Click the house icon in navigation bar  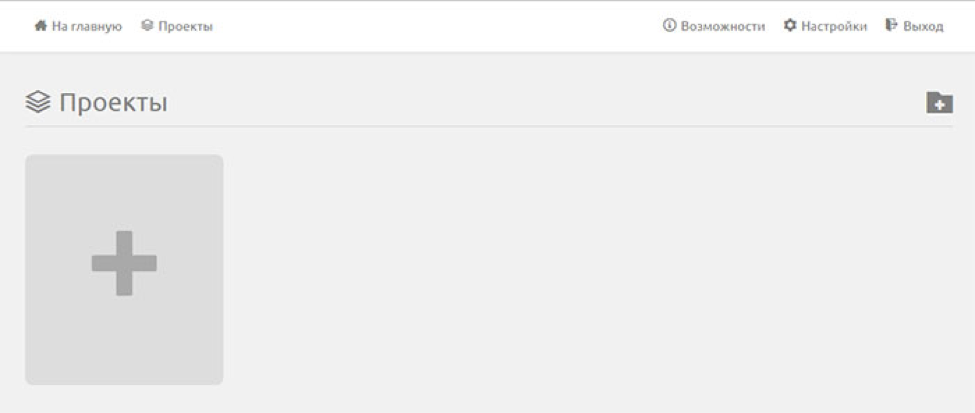(x=40, y=26)
